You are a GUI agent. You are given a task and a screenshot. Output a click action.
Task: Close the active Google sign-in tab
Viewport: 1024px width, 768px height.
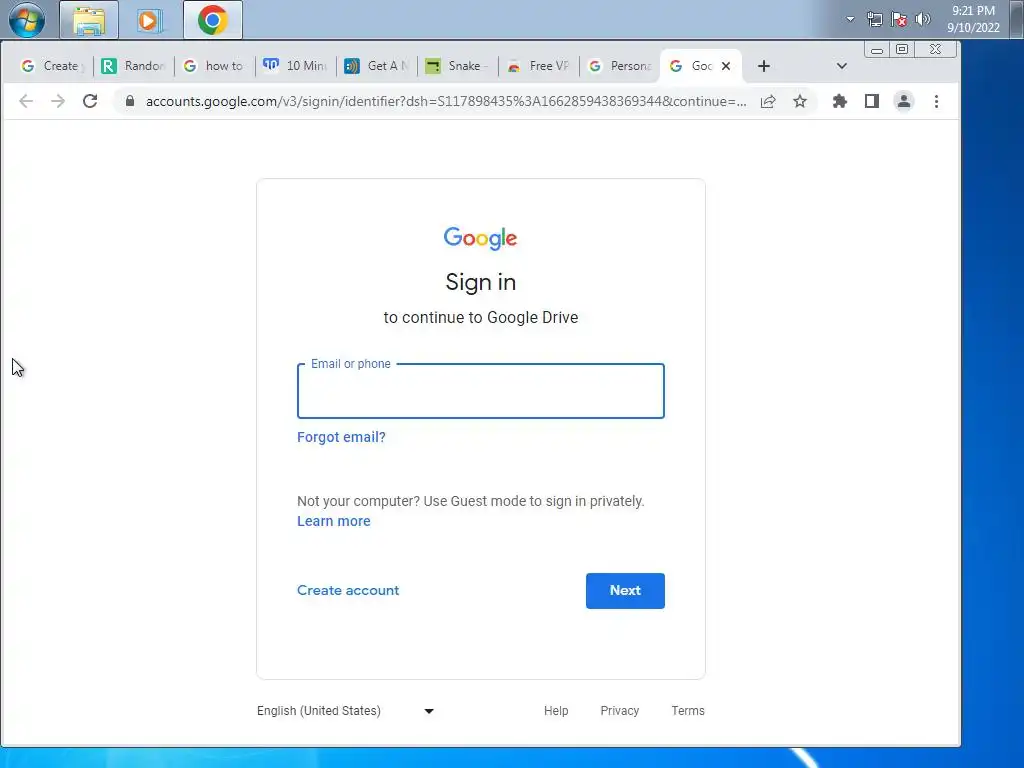(726, 66)
